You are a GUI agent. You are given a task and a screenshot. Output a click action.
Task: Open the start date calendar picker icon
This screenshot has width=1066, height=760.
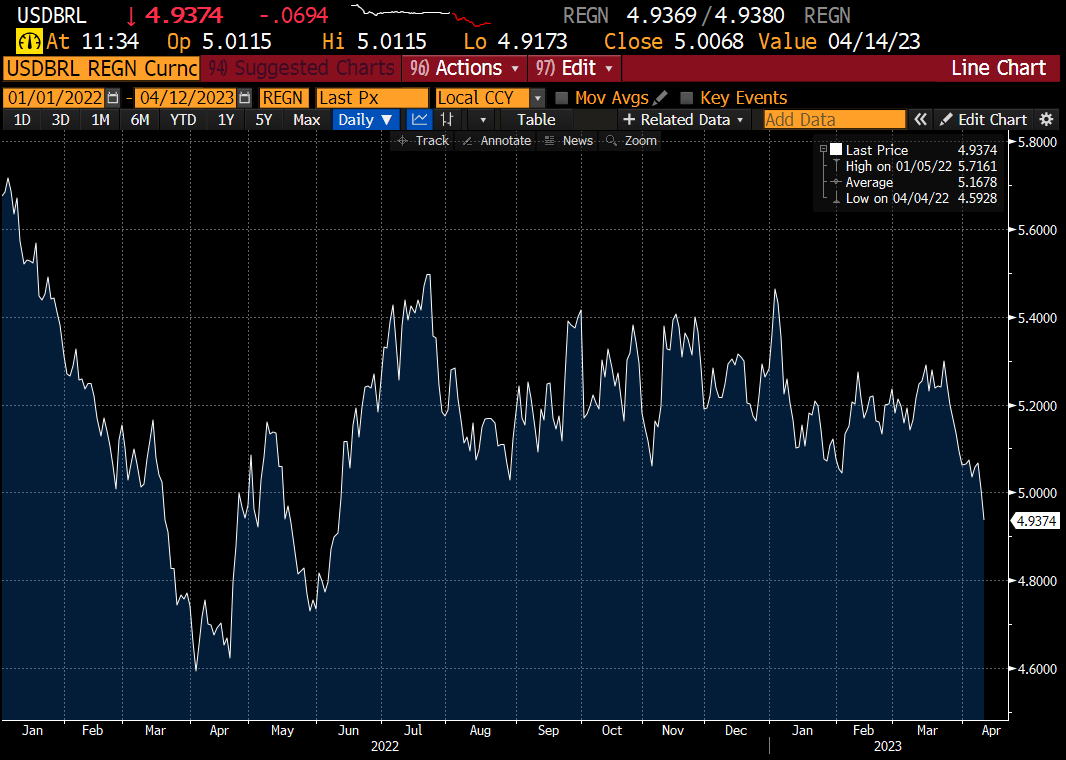[x=113, y=98]
